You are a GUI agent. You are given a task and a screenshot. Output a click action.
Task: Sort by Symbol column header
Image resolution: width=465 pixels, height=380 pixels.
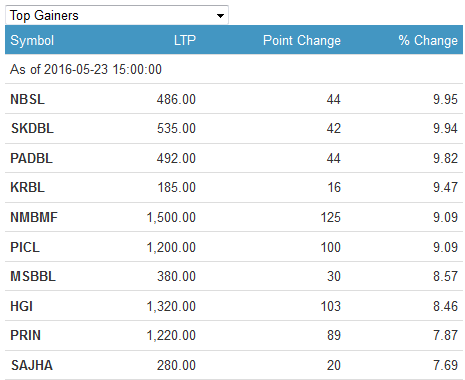click(32, 41)
